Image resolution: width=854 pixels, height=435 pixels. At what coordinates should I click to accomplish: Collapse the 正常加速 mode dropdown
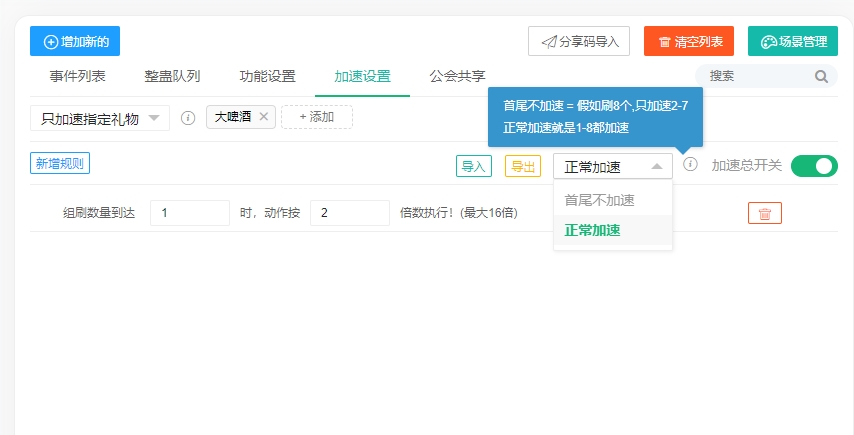(612, 167)
